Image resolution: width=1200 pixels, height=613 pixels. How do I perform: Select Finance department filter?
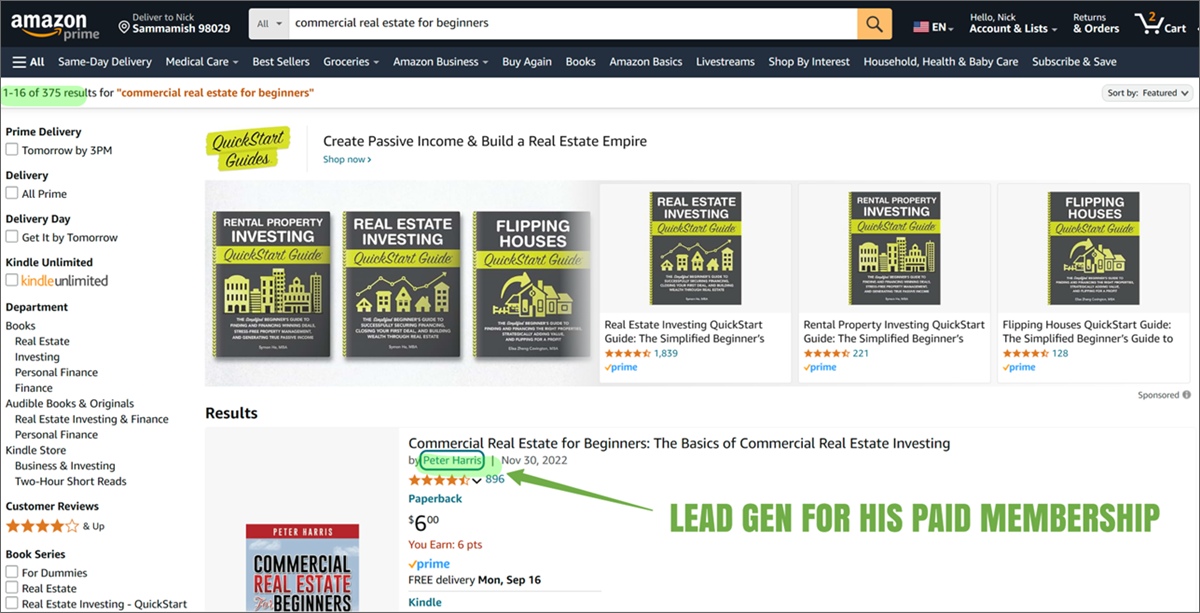click(34, 388)
